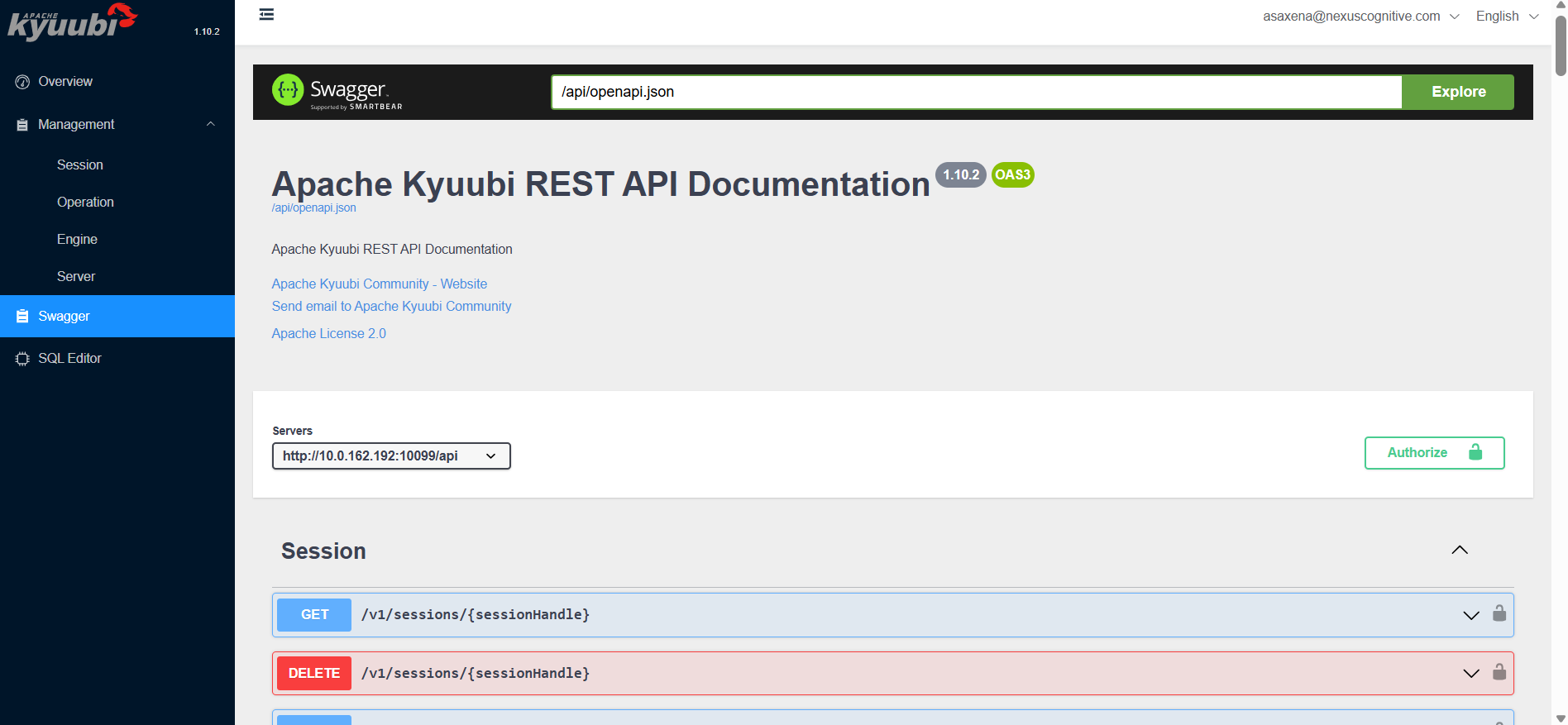Open the Servers dropdown with 10.0.162.192 URL
Screen dimensions: 1568x725
[x=391, y=456]
